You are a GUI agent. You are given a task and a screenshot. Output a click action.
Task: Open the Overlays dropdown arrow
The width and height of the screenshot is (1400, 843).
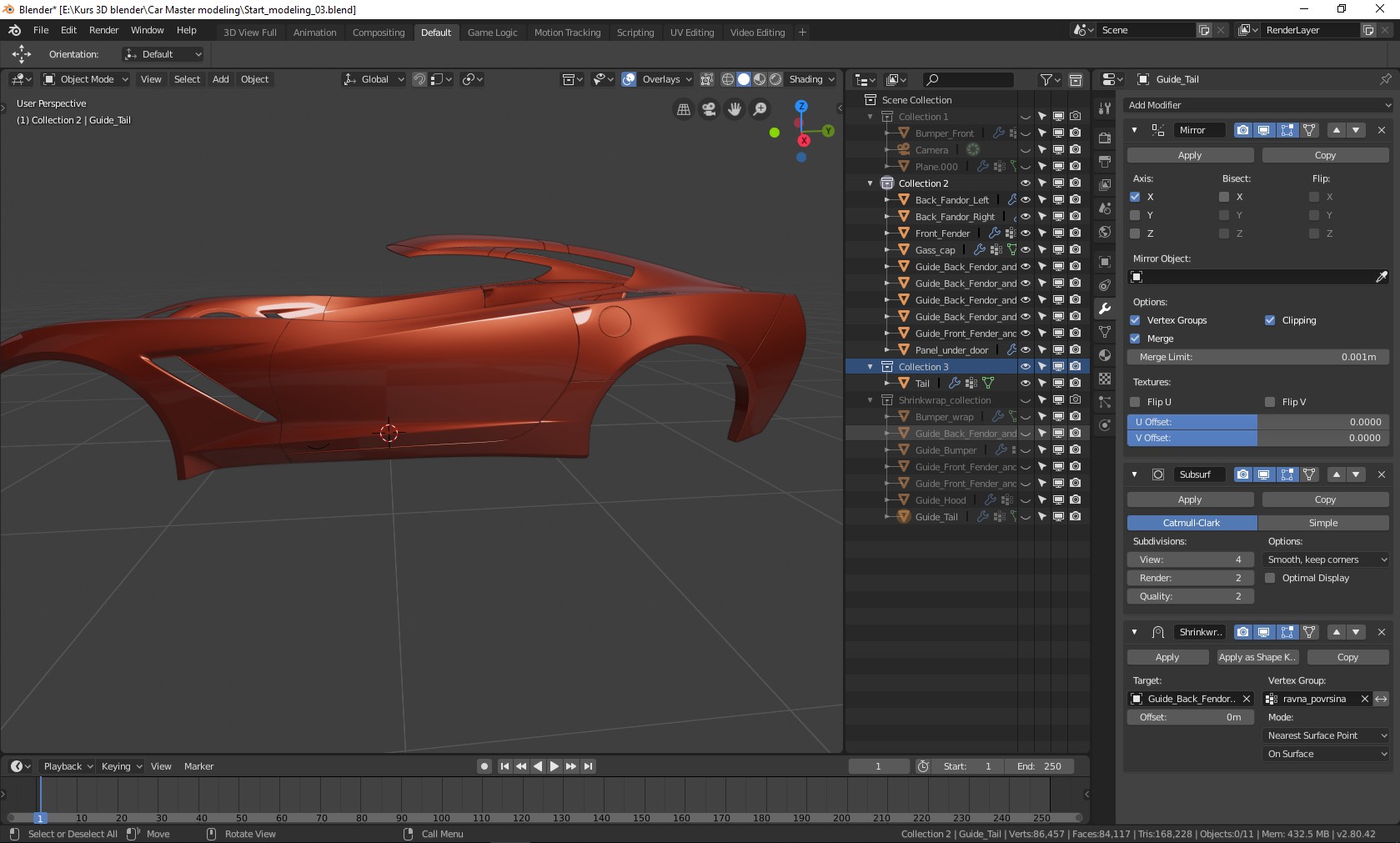[x=689, y=79]
